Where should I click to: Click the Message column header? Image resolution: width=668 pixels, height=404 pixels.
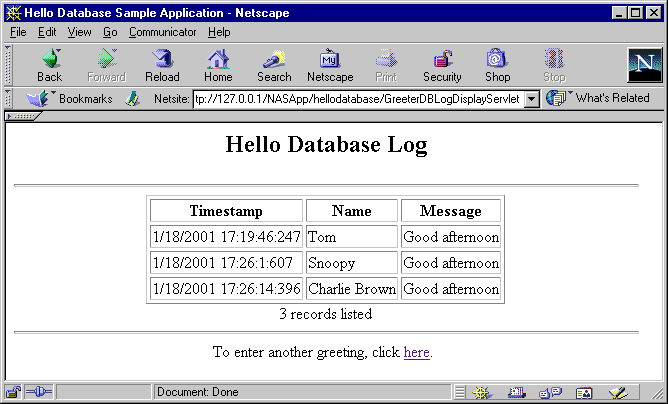(x=451, y=211)
